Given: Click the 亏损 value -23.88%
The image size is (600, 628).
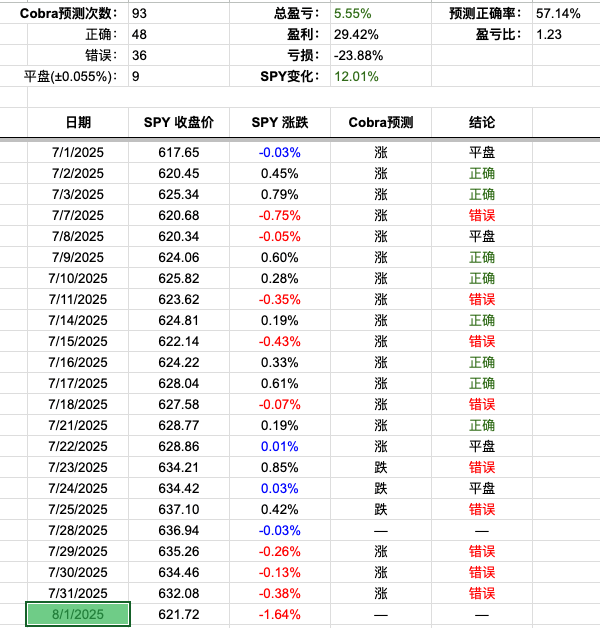Looking at the screenshot, I should [358, 55].
